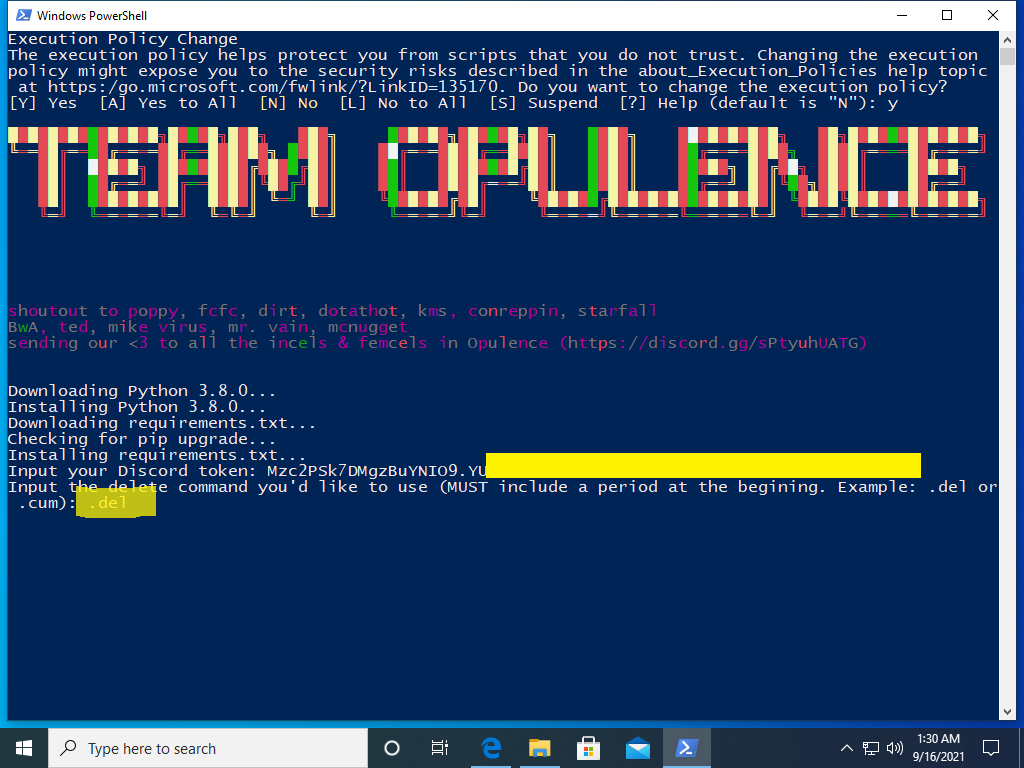The image size is (1024, 768).
Task: Open File Explorer from the taskbar
Action: (x=540, y=748)
